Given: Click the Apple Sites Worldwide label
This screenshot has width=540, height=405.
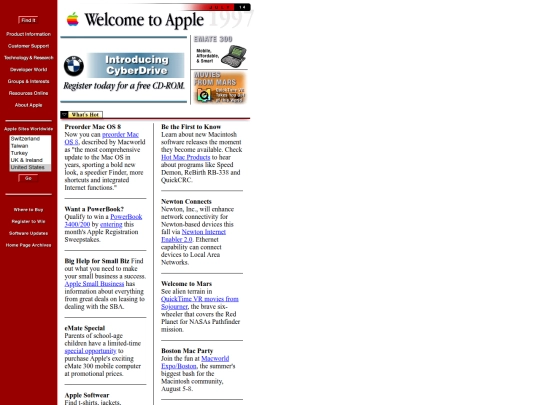Looking at the screenshot, I should 29,129.
